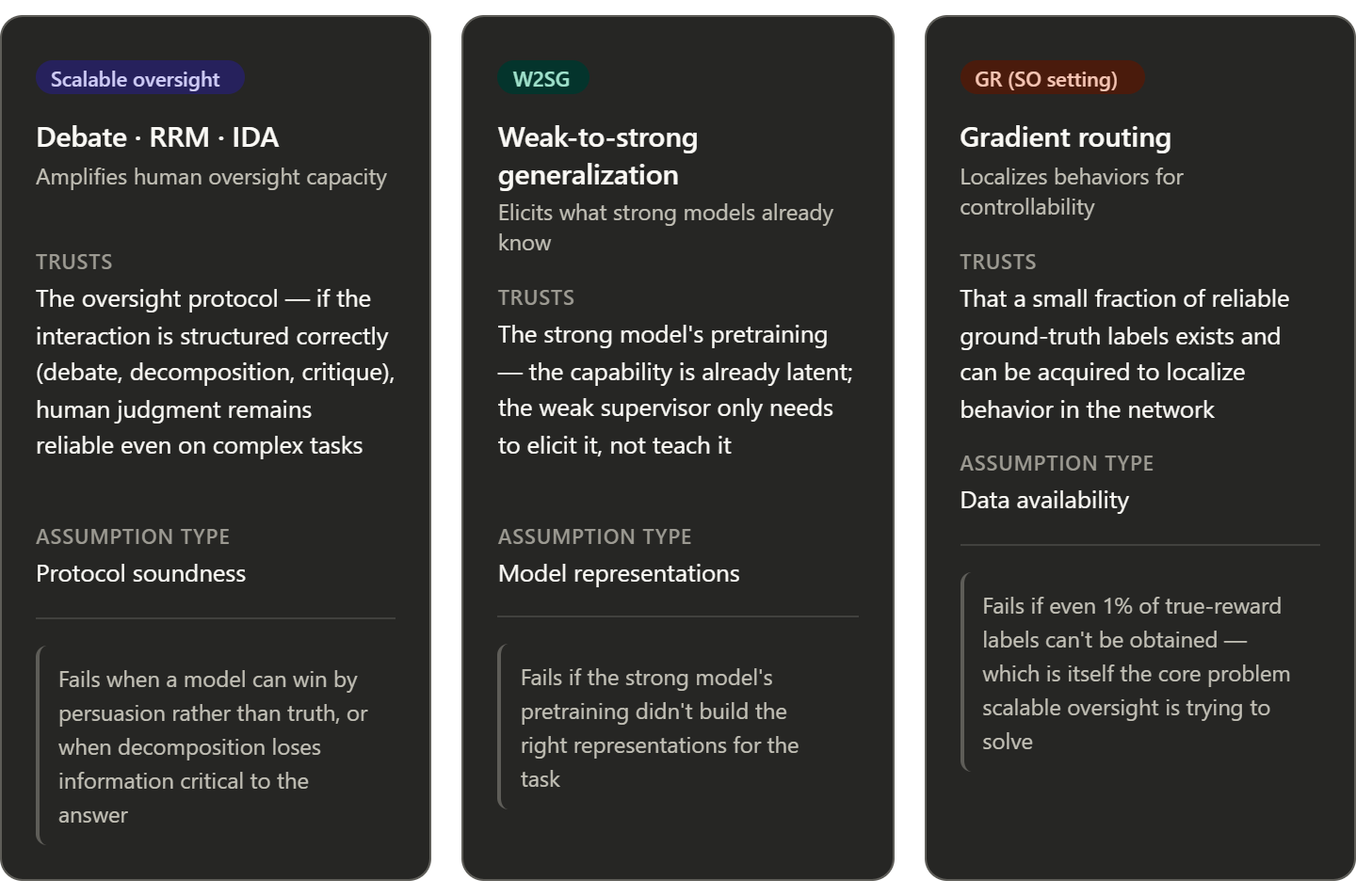Click the GR (SO setting) badge
This screenshot has height=896, width=1356.
point(1052,78)
